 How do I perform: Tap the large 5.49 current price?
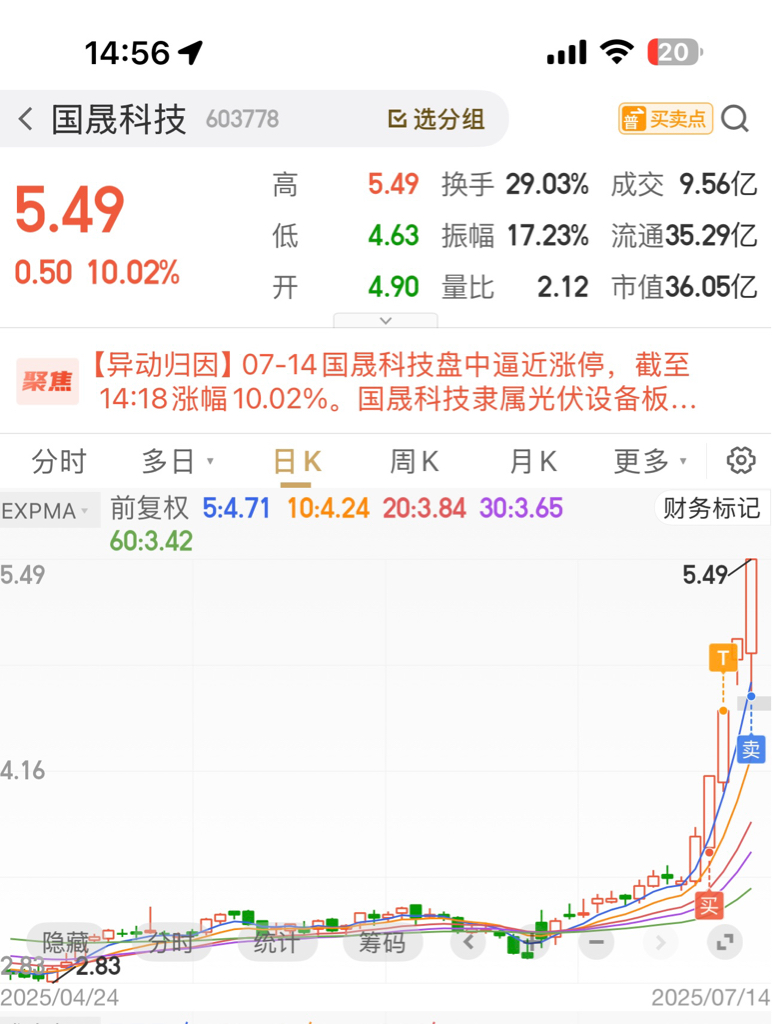click(x=69, y=210)
